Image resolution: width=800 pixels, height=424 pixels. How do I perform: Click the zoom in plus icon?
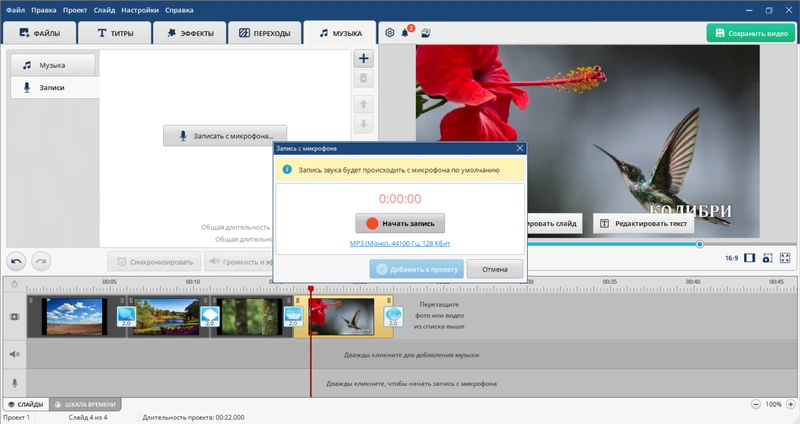click(x=790, y=404)
